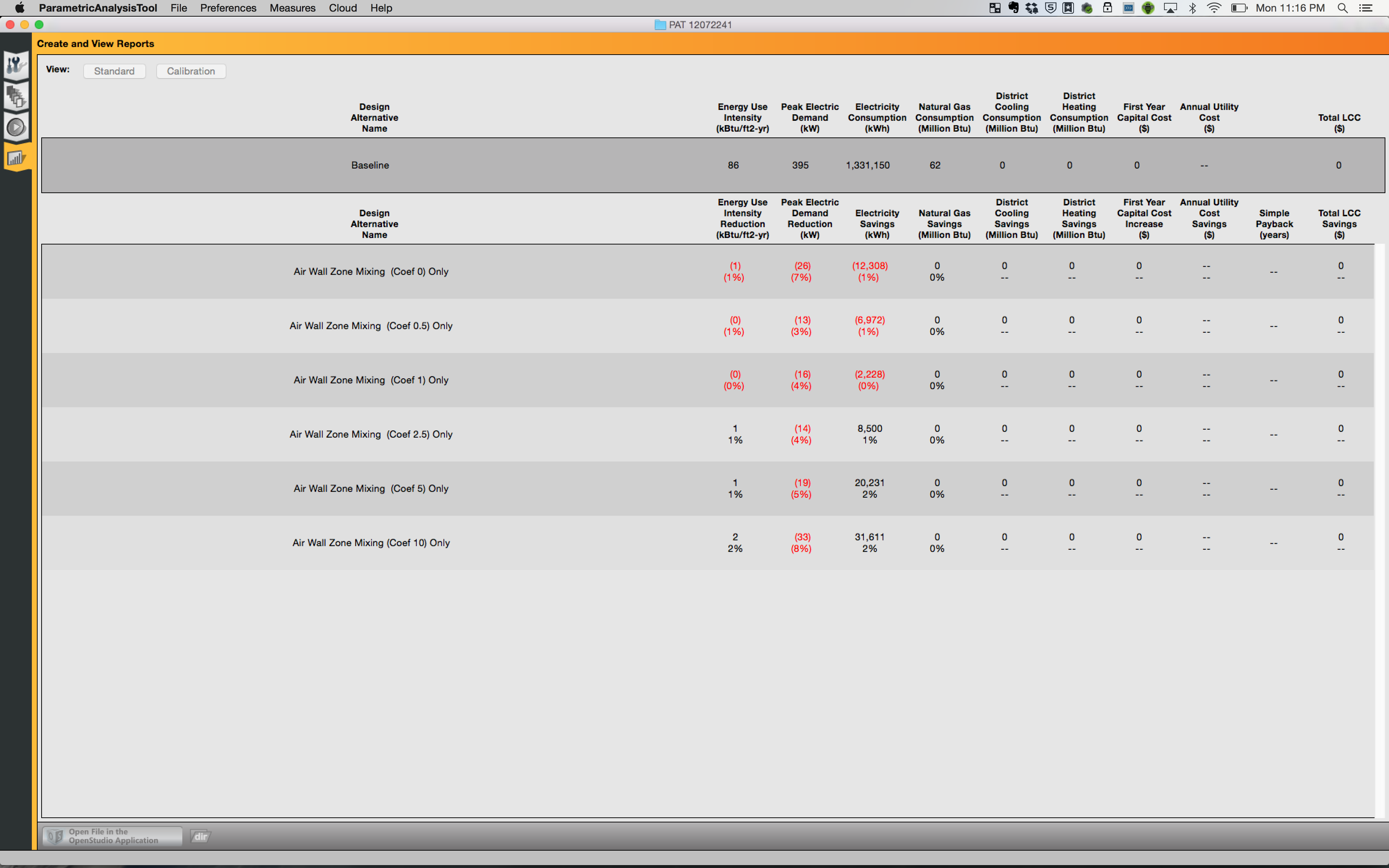Click Open File in the OpenStudio Application
This screenshot has width=1389, height=868.
point(112,837)
